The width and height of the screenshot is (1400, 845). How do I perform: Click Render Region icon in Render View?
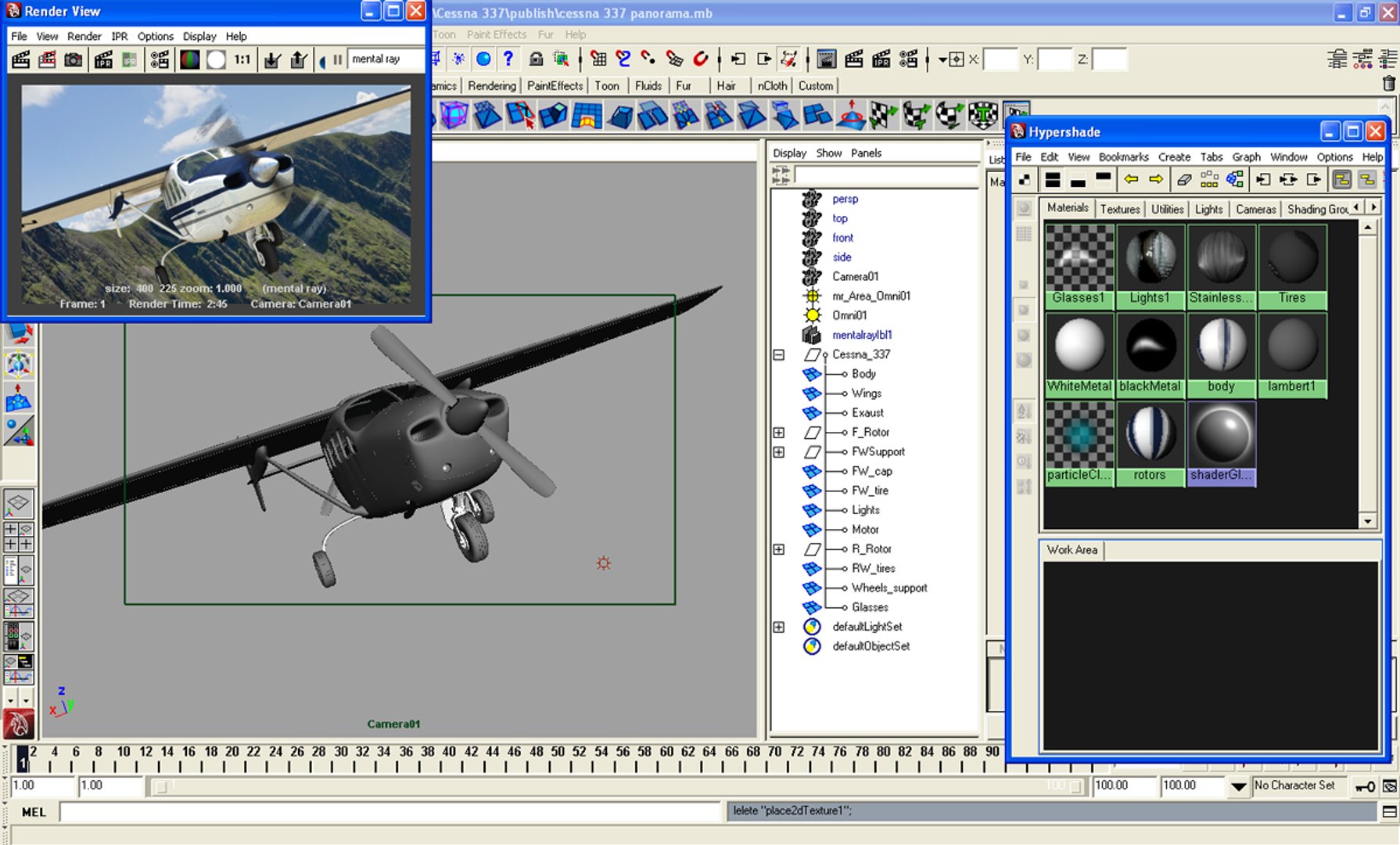tap(47, 59)
